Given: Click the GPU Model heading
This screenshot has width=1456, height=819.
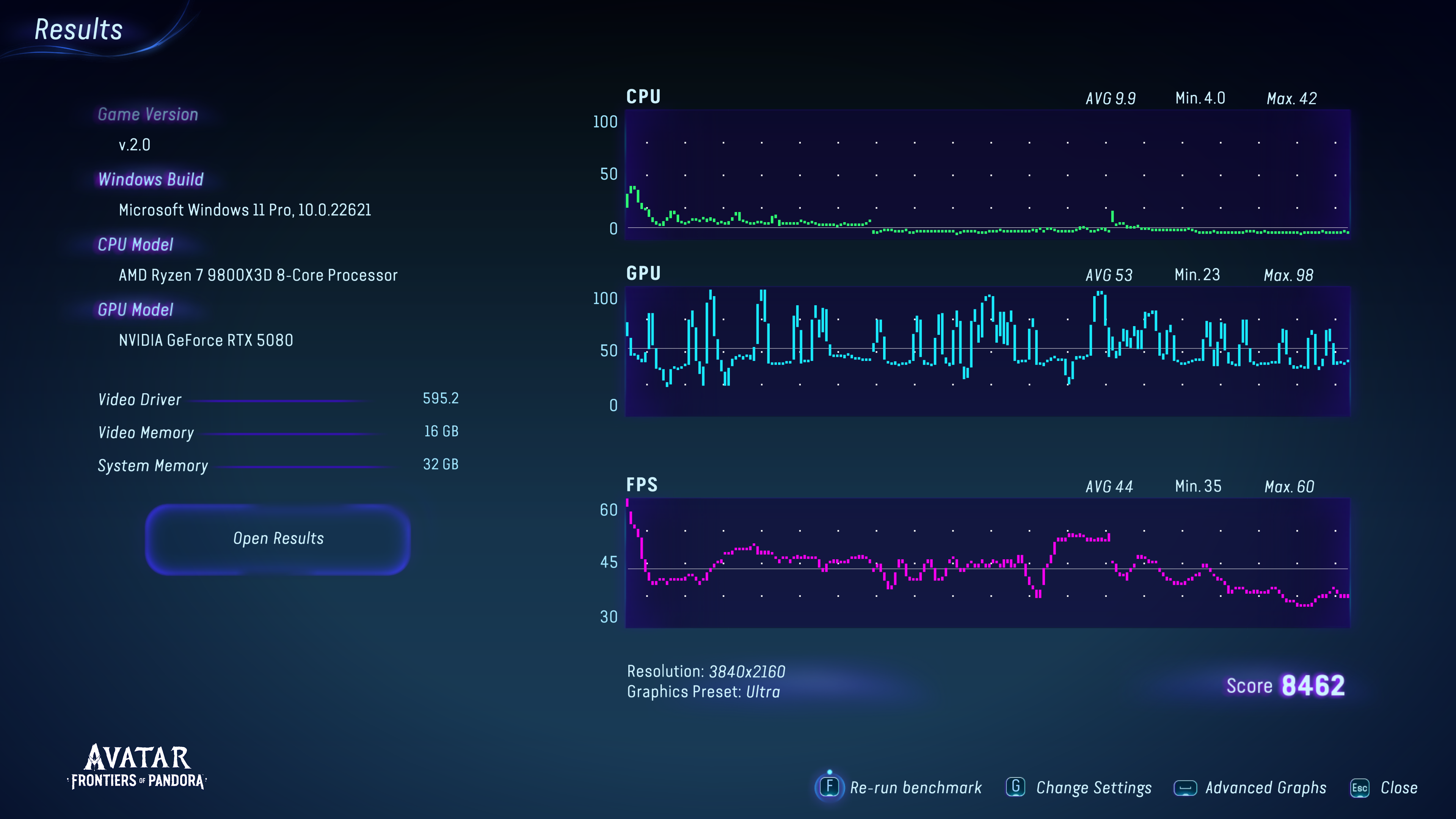Looking at the screenshot, I should (136, 310).
